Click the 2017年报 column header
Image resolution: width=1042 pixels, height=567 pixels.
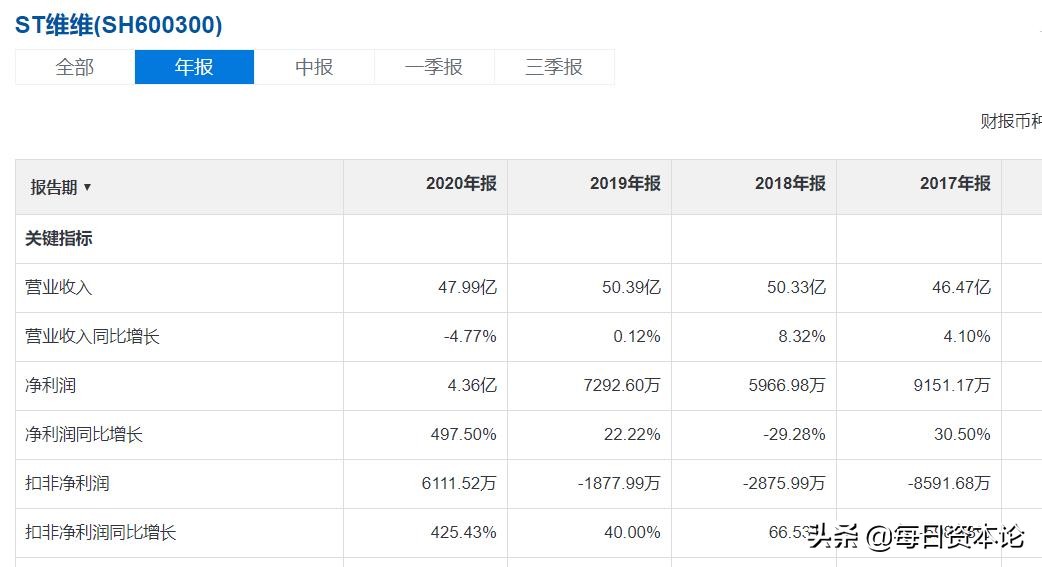[x=955, y=183]
